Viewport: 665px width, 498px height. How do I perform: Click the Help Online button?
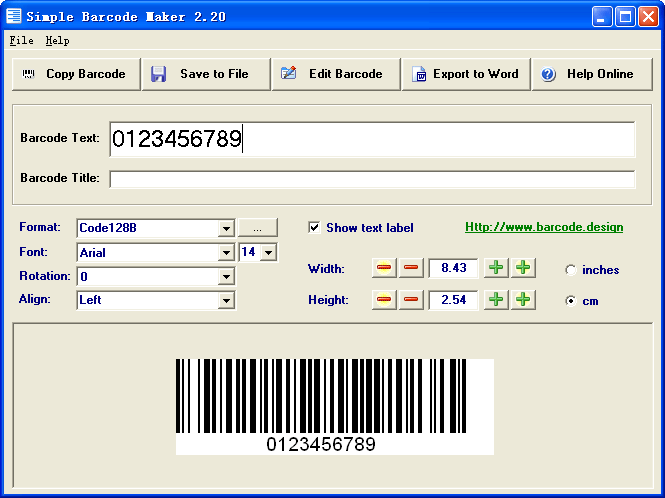[592, 74]
